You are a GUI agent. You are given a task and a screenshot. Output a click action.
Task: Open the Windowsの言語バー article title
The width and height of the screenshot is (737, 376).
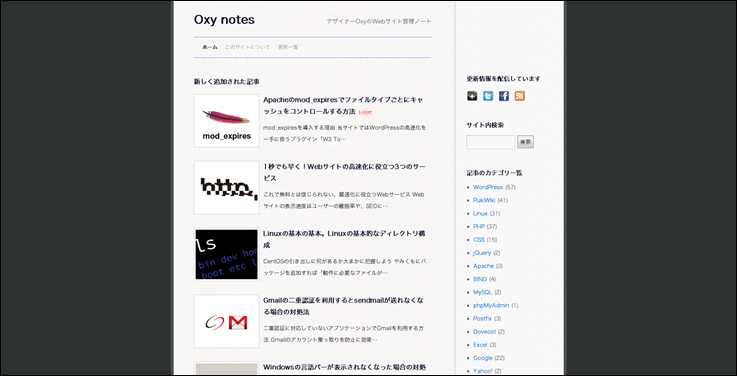[345, 367]
